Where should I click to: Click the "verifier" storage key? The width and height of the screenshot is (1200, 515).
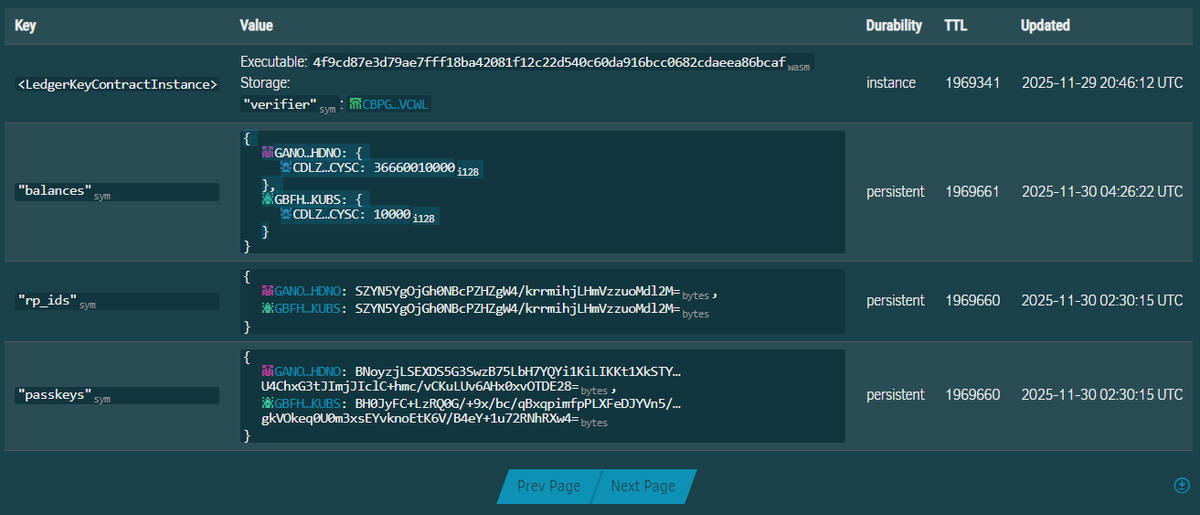(280, 104)
